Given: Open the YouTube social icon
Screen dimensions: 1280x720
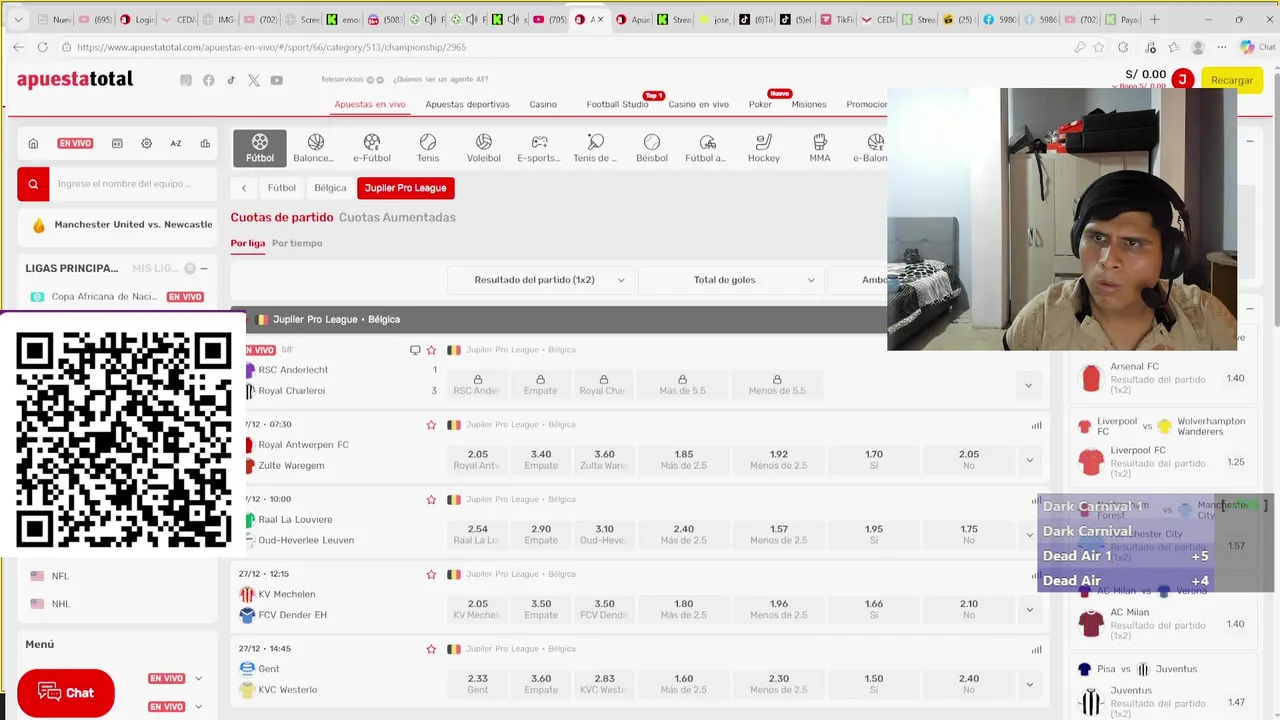Looking at the screenshot, I should click(276, 80).
